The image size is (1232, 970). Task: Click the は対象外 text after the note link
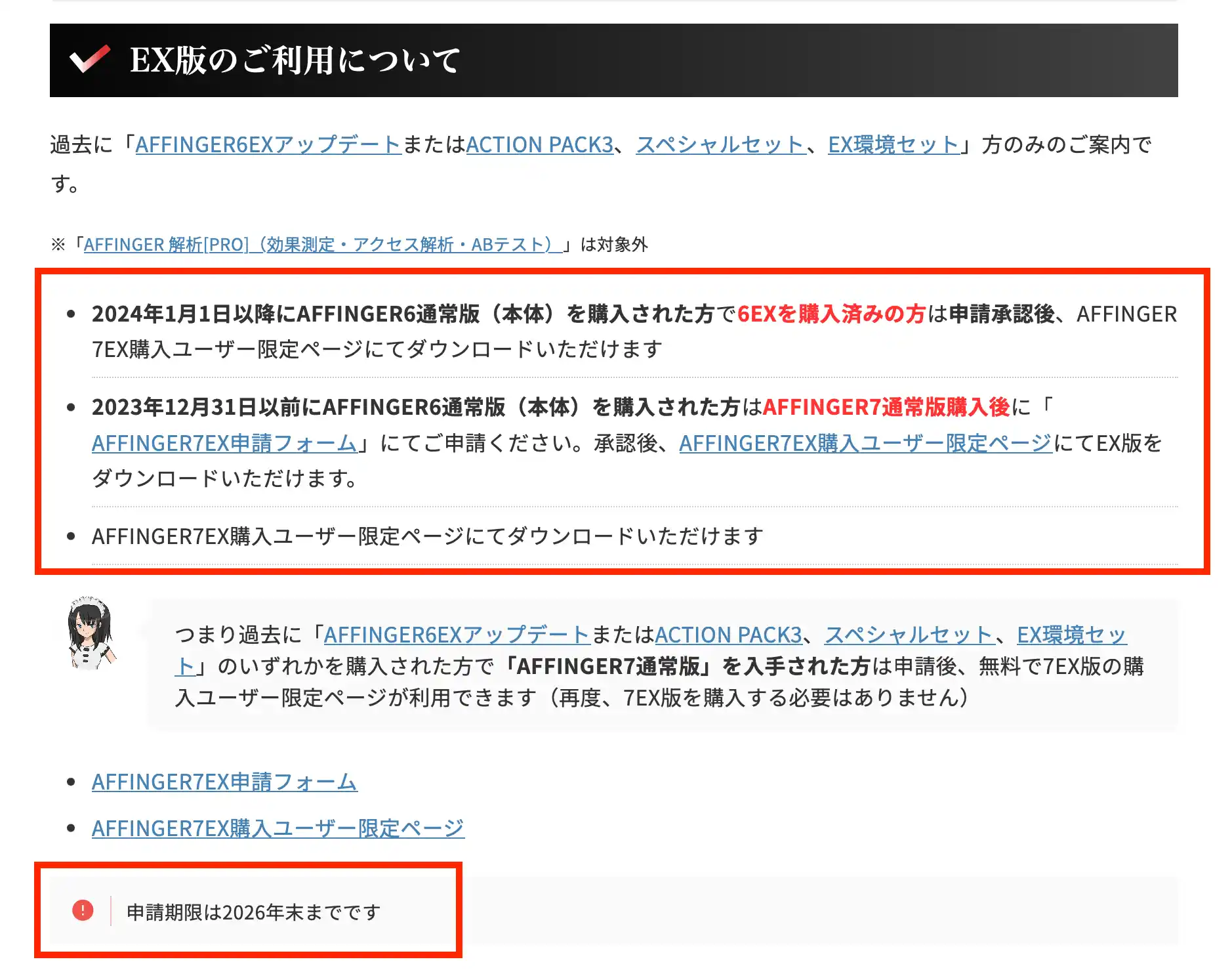[x=615, y=245]
